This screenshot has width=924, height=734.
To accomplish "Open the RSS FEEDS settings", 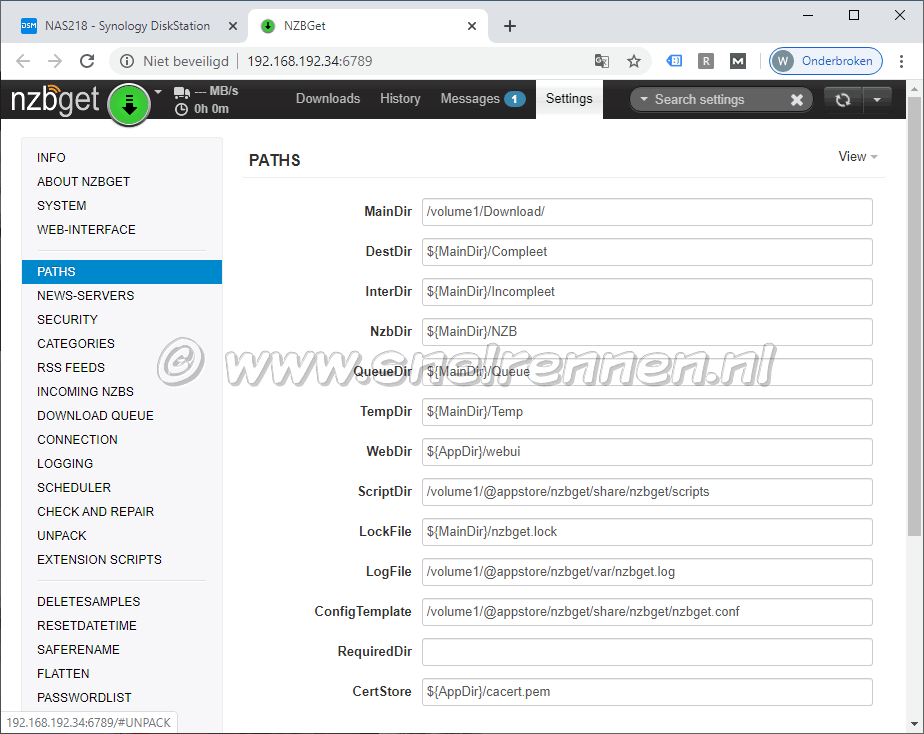I will (x=71, y=368).
